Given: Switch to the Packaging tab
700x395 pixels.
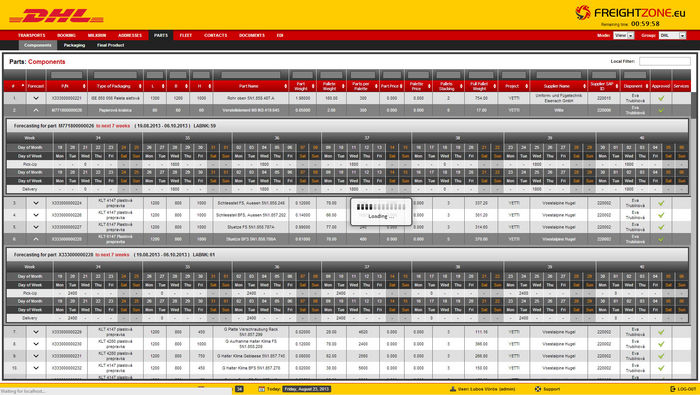Looking at the screenshot, I should click(x=74, y=45).
